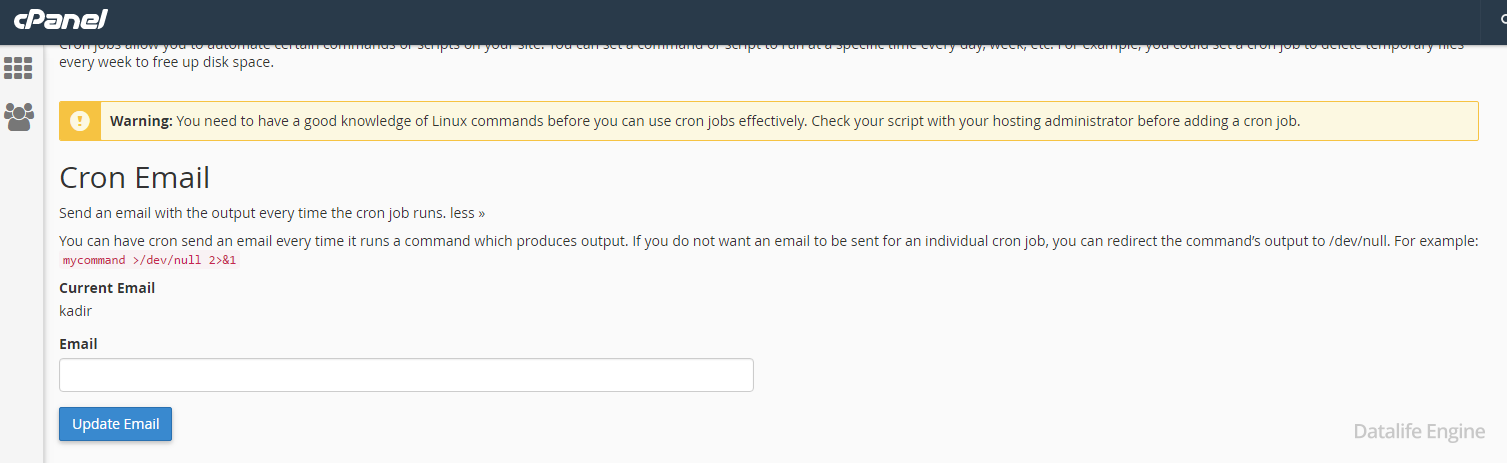Click the current email value "kadir"
This screenshot has width=1507, height=463.
point(76,311)
